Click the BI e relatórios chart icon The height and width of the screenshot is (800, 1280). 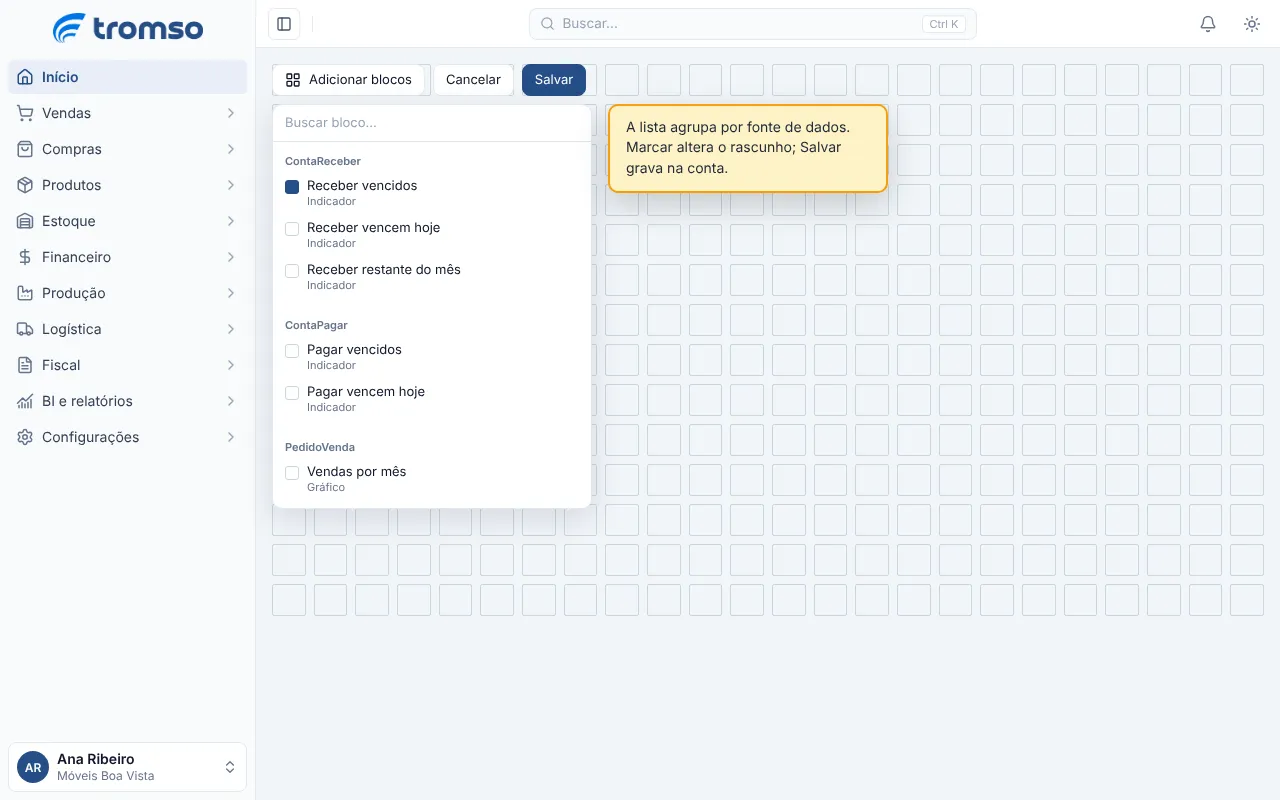point(25,401)
